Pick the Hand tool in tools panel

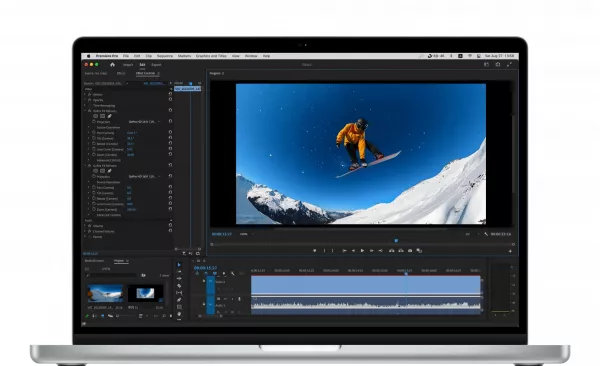(x=179, y=314)
